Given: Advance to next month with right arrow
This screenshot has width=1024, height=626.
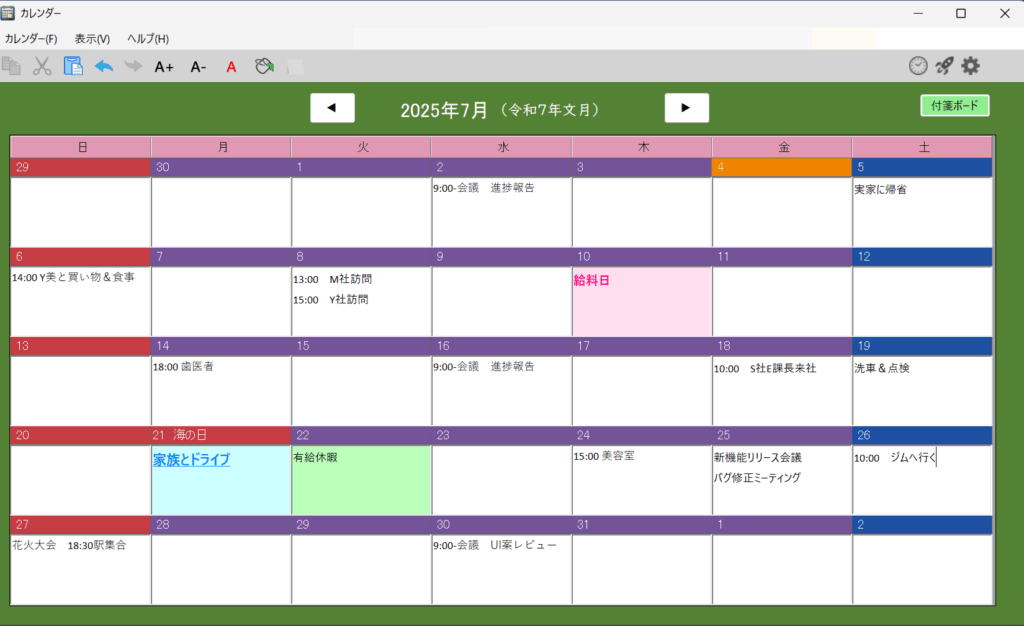Looking at the screenshot, I should coord(686,108).
